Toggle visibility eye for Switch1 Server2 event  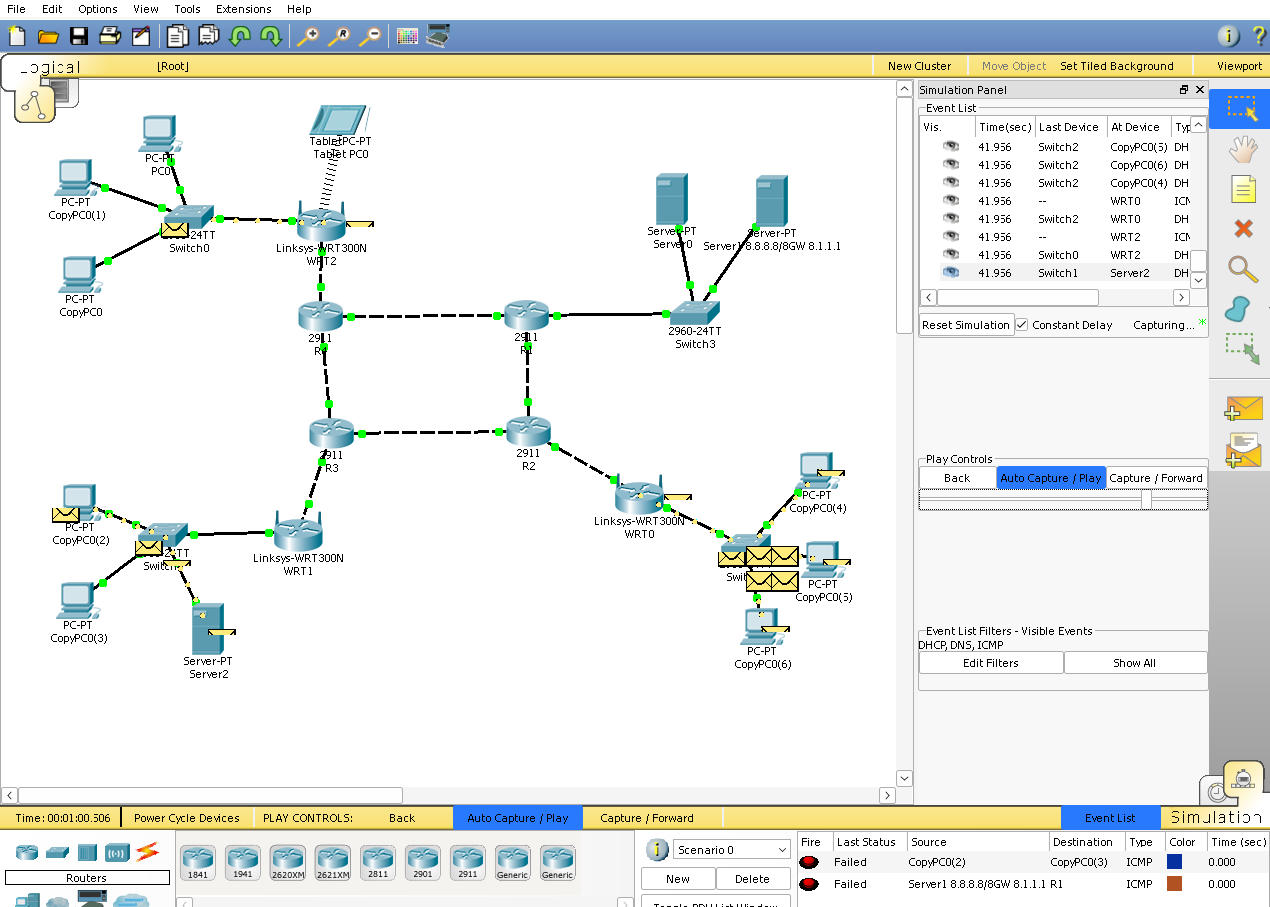tap(950, 273)
